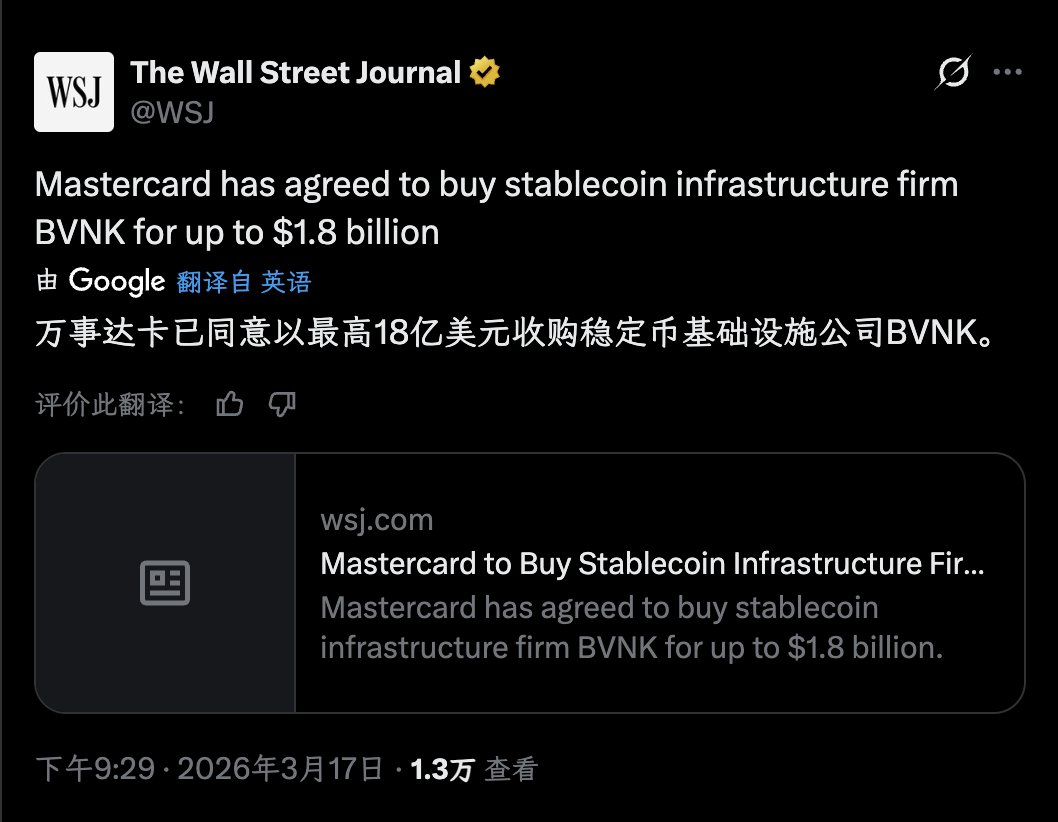1058x822 pixels.
Task: Open The Wall Street Journal display name
Action: [x=296, y=73]
